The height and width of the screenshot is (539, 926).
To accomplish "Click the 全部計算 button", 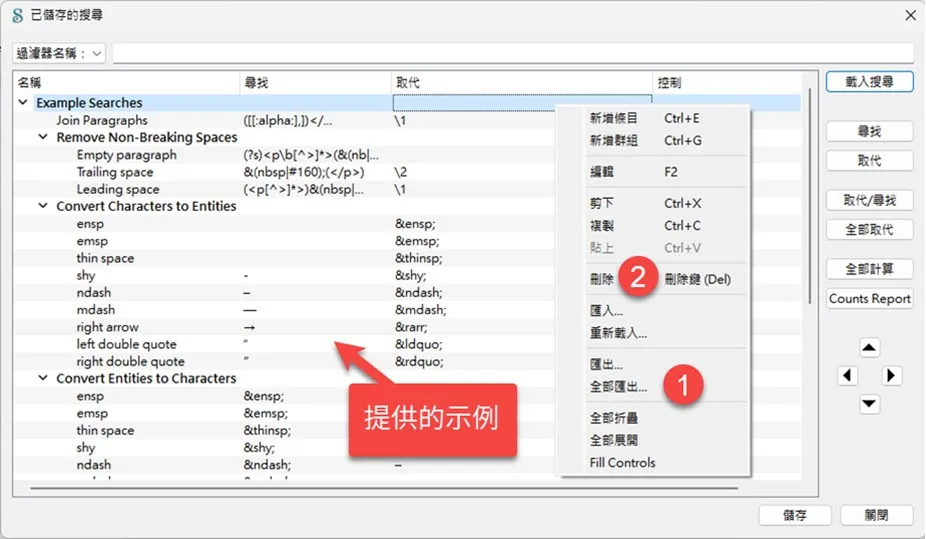I will coord(869,269).
